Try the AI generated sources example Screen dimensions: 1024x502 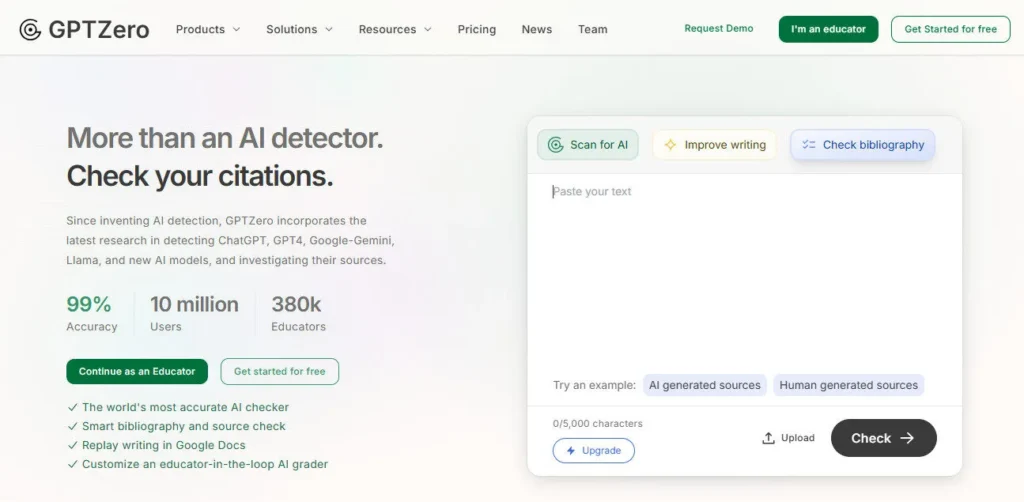pyautogui.click(x=705, y=385)
